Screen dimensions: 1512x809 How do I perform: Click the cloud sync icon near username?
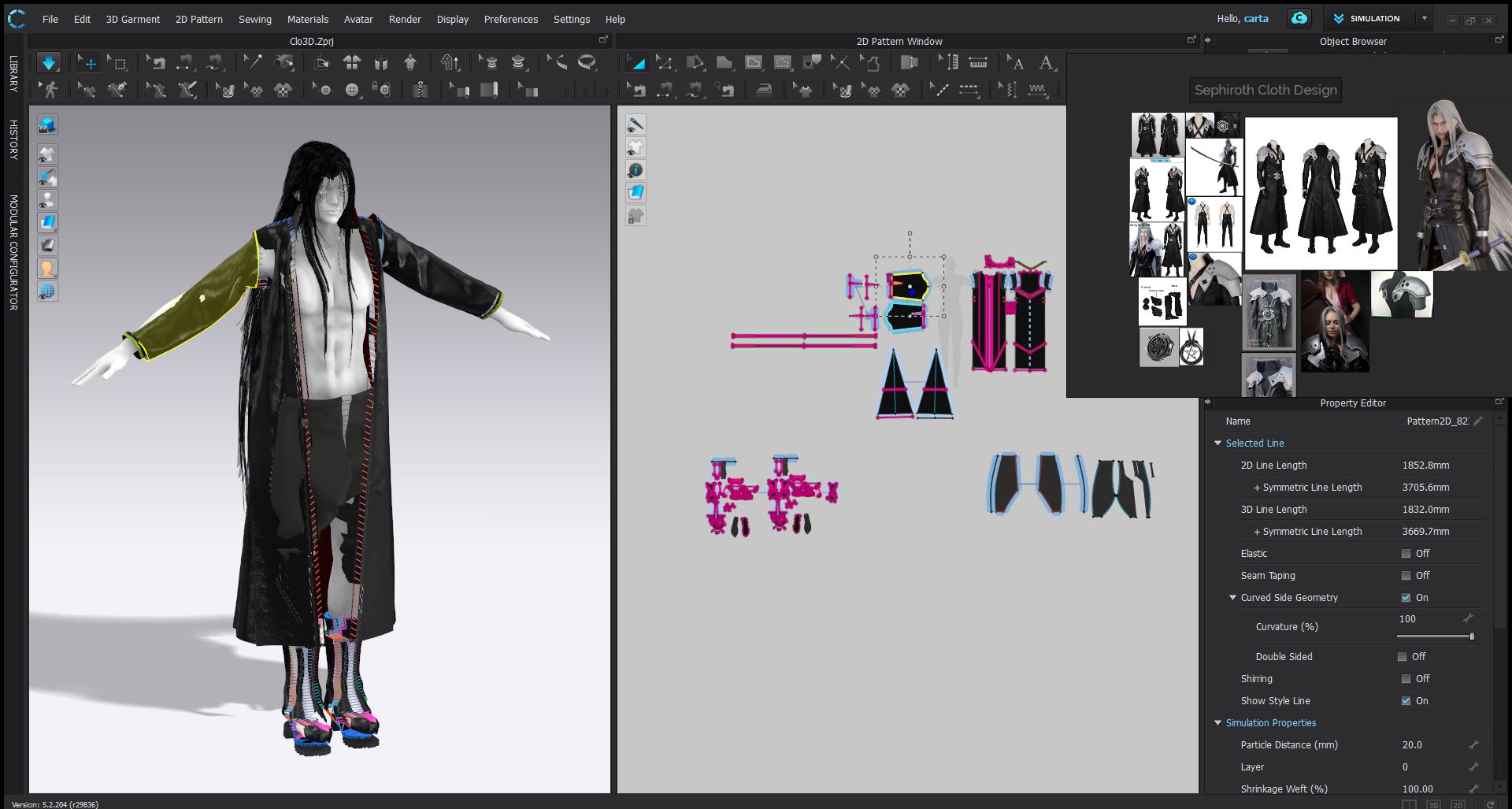tap(1299, 18)
